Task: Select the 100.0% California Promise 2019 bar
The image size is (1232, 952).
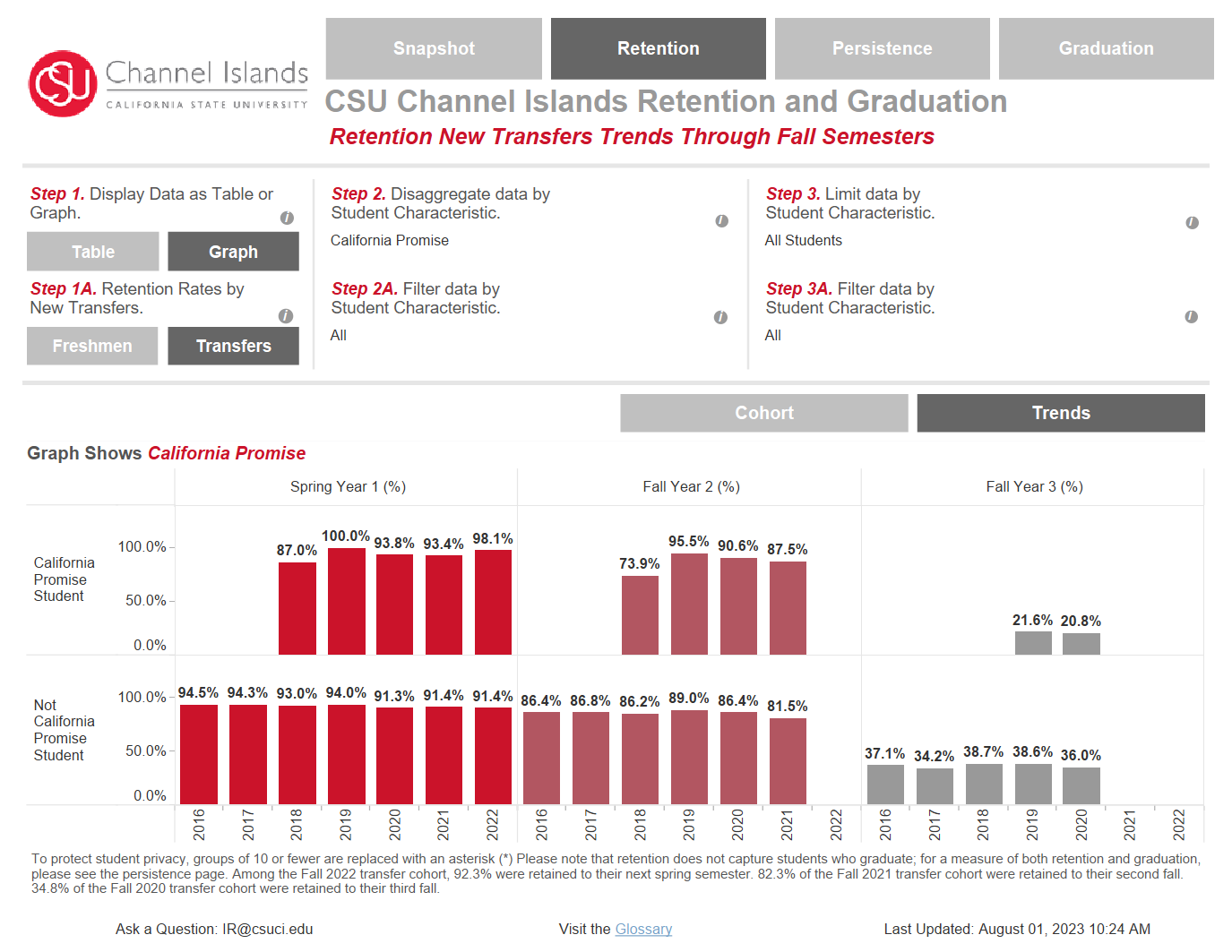Action: tap(346, 601)
